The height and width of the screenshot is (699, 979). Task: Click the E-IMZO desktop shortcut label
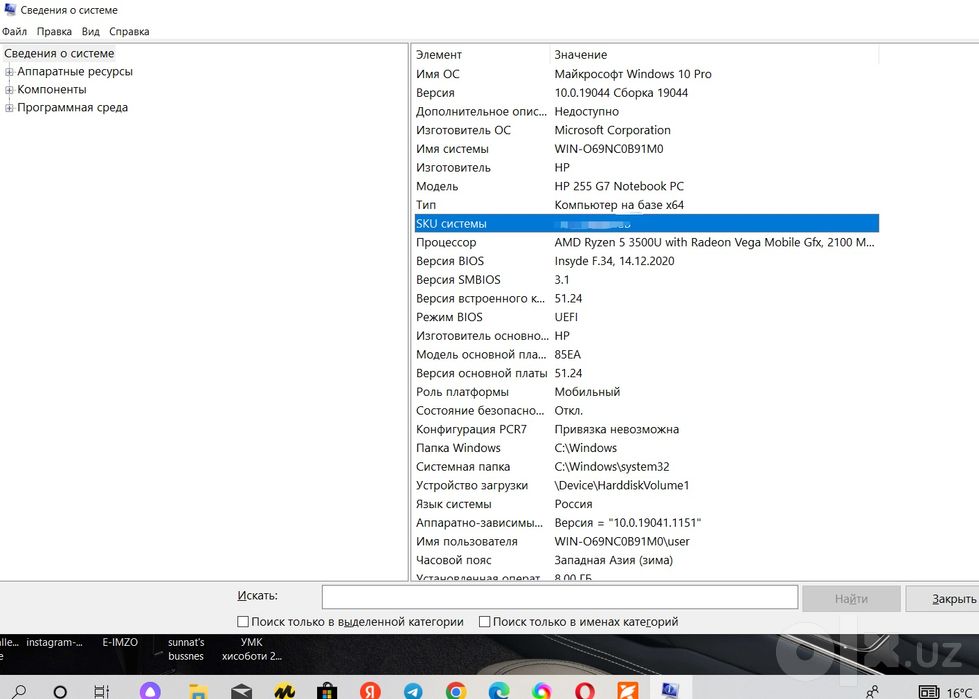click(120, 642)
